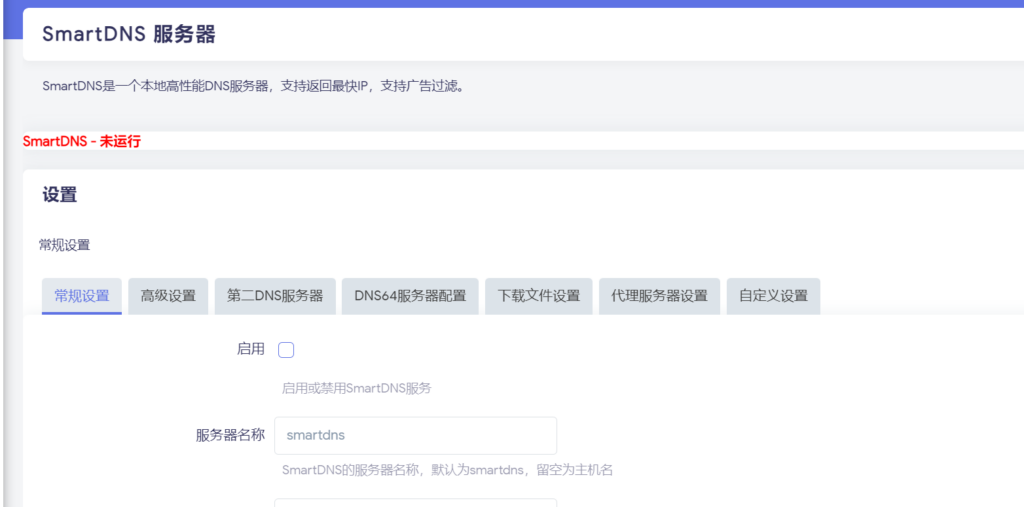This screenshot has width=1024, height=507.
Task: Click the 服务器名称 input field with smartdns
Action: pos(415,436)
